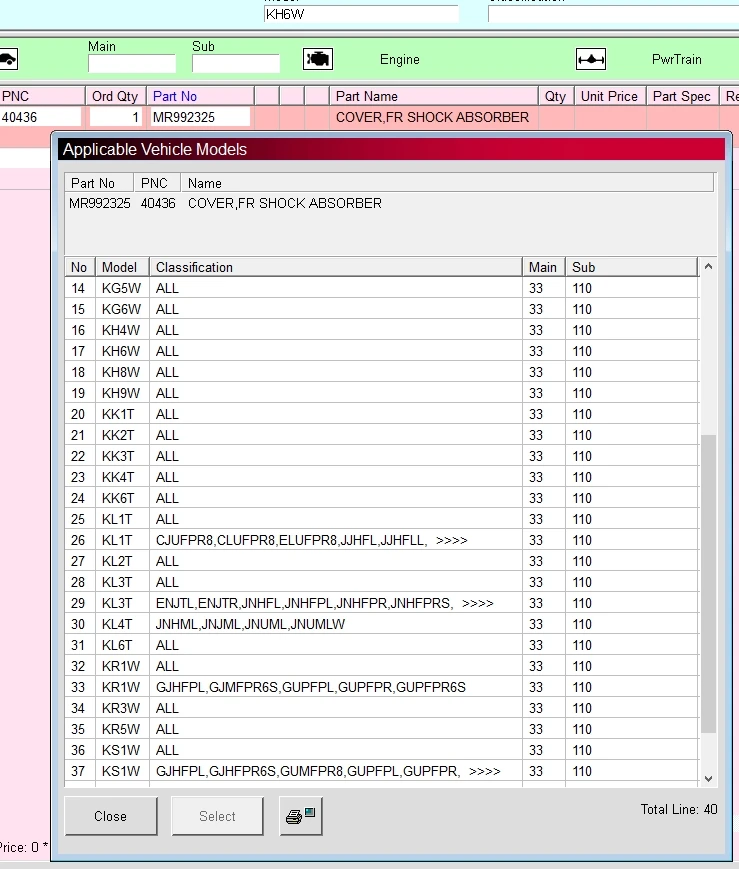Select row 30 classification JNHML,JNJML,JNUML,JNUMLW
The image size is (739, 869).
coord(381,624)
